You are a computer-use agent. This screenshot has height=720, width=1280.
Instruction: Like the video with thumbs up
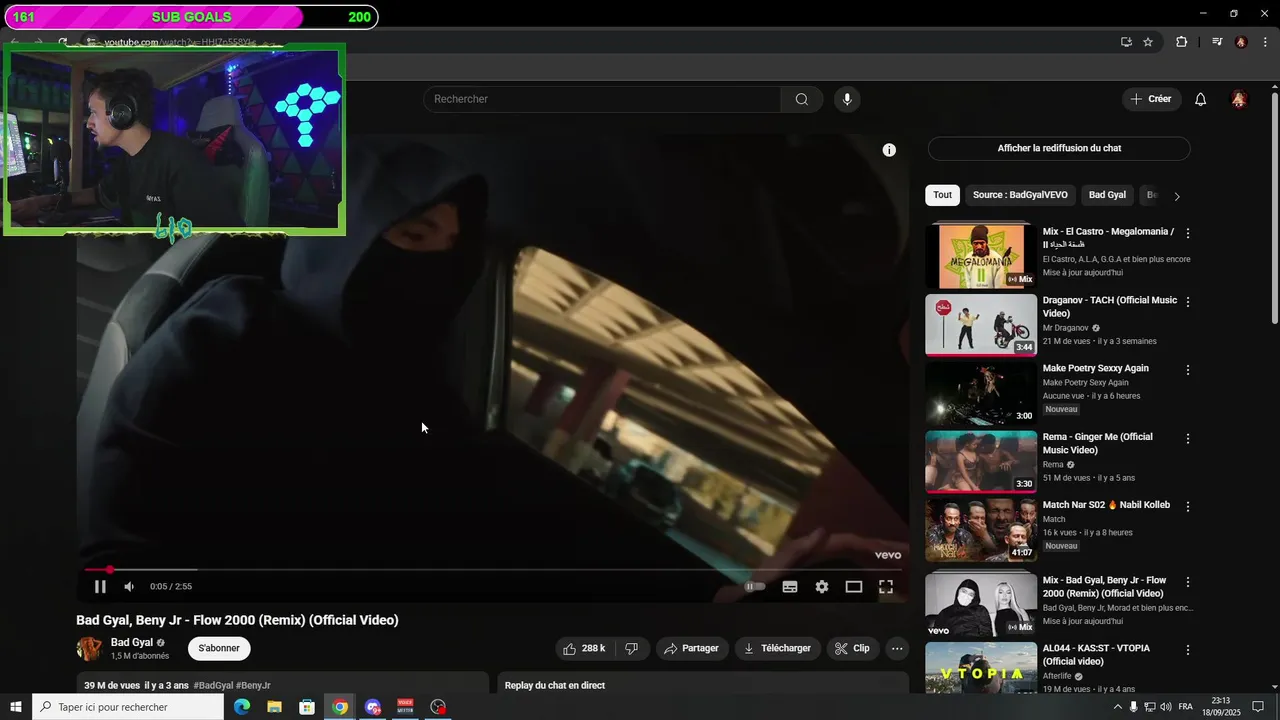[586, 648]
